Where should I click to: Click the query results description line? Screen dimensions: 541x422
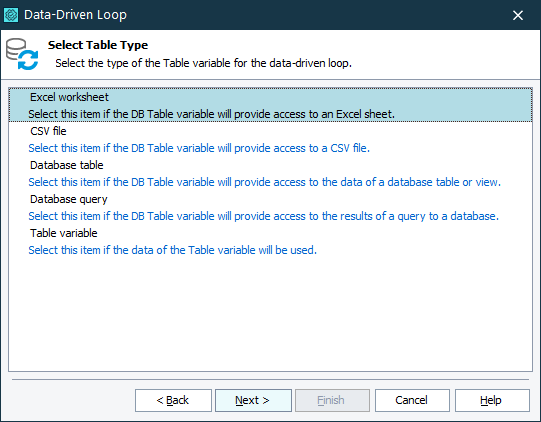click(264, 216)
